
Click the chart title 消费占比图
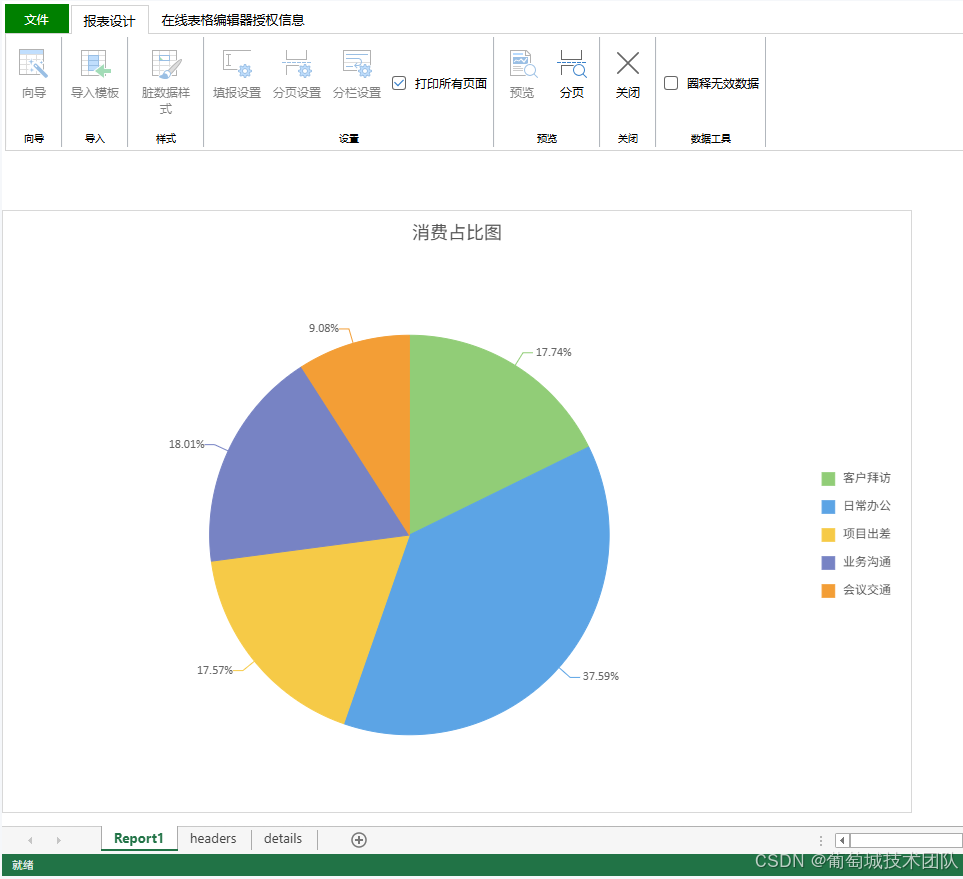[457, 233]
